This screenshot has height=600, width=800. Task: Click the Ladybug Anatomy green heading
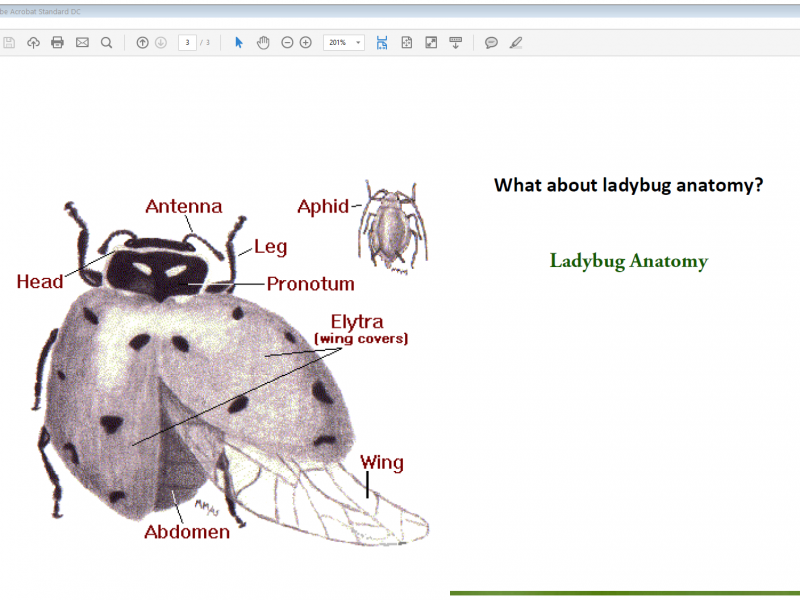[x=628, y=262]
